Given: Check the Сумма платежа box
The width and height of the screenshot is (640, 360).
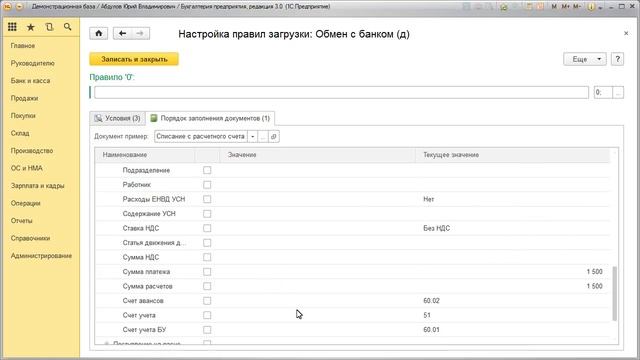Looking at the screenshot, I should coord(207,272).
